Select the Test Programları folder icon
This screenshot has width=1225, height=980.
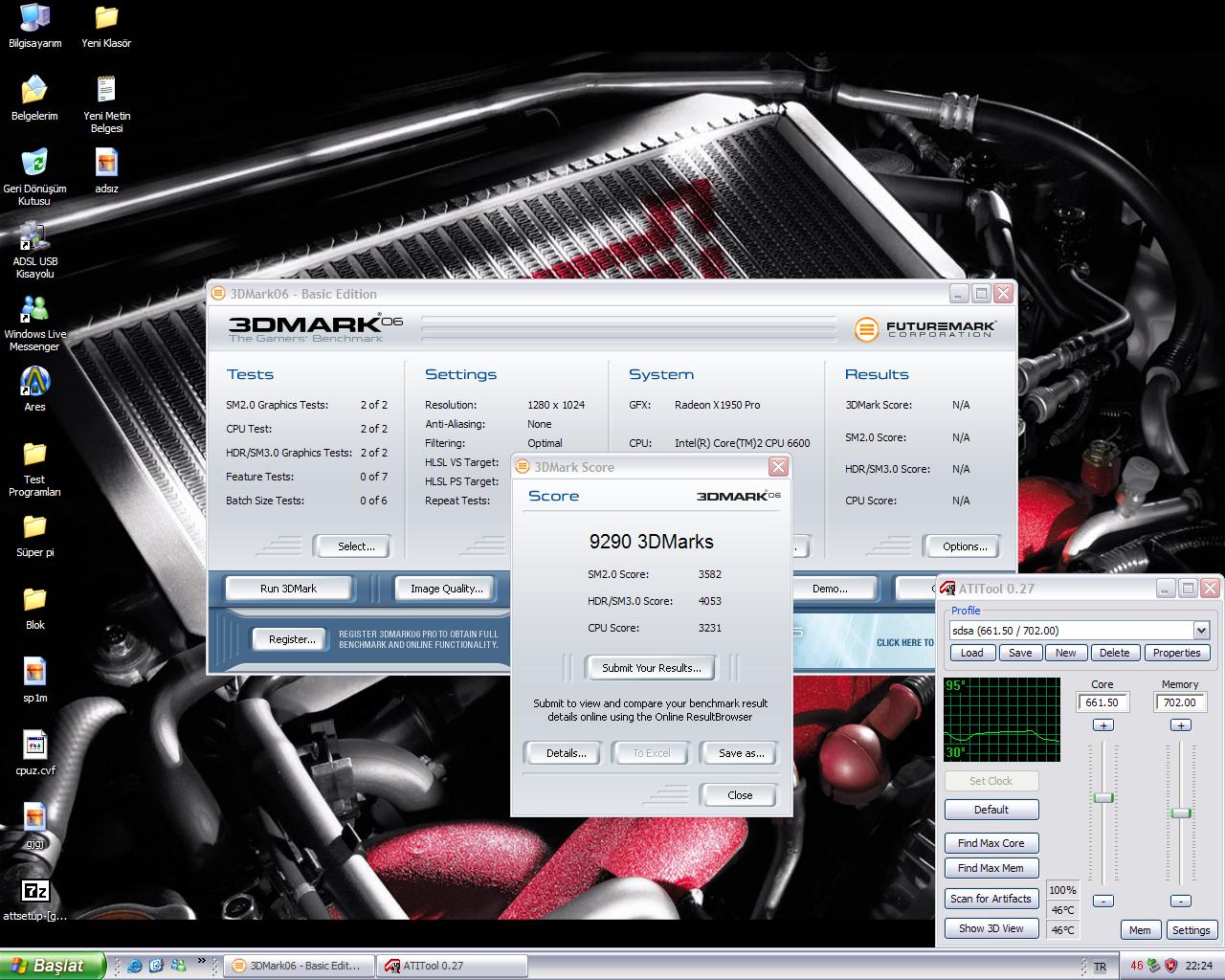pyautogui.click(x=34, y=453)
